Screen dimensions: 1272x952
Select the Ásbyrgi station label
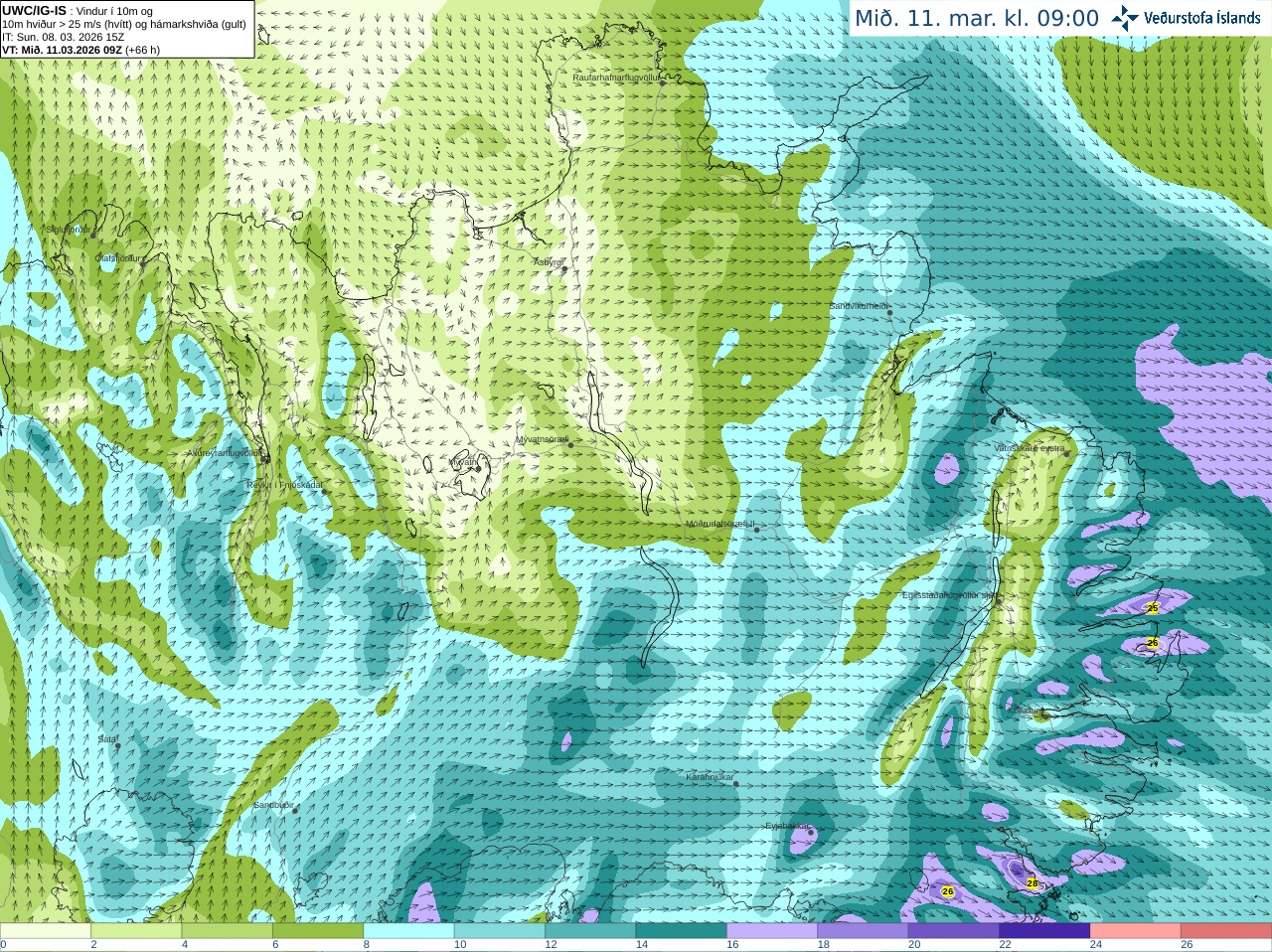pos(549,262)
